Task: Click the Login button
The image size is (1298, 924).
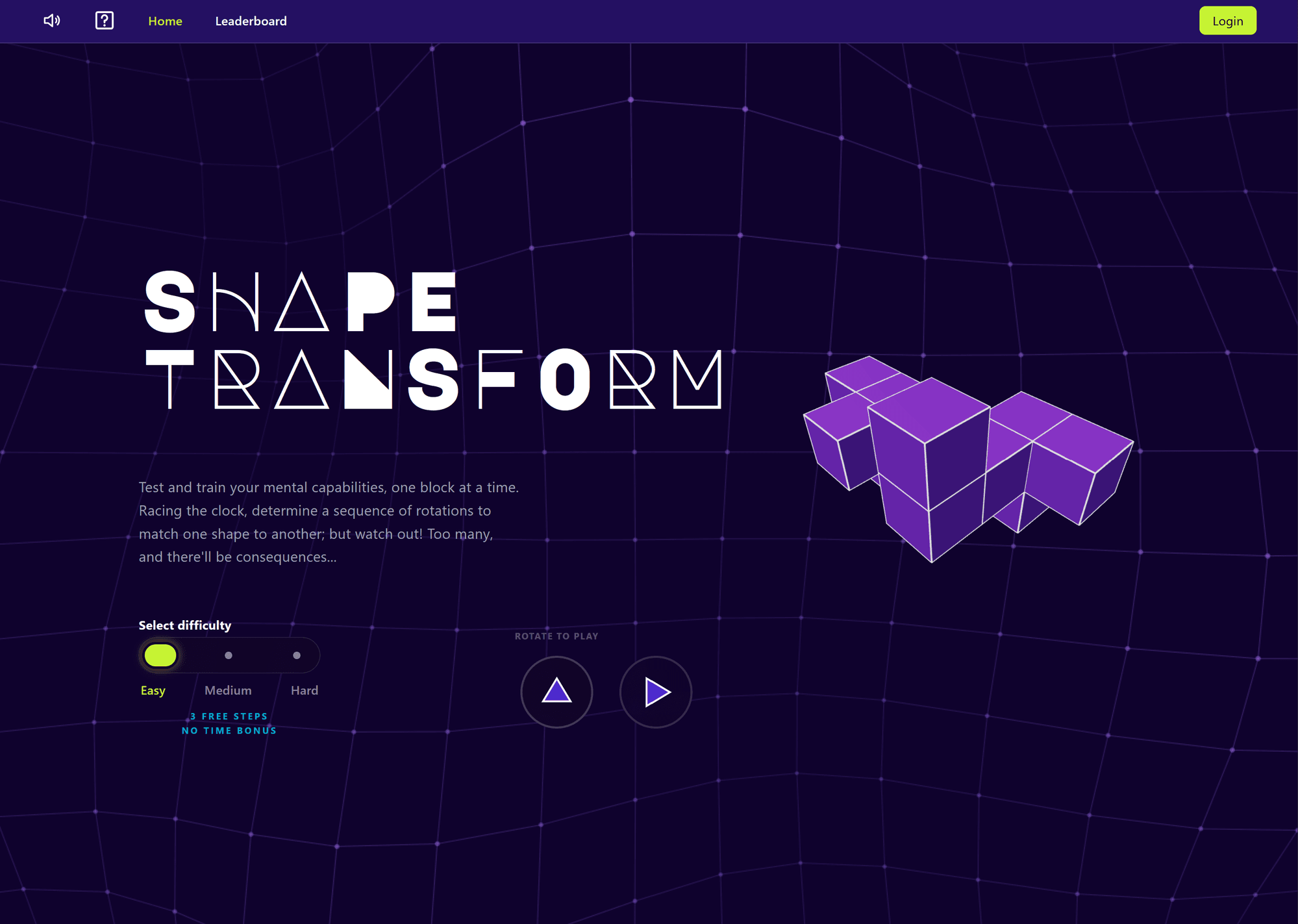Action: pos(1227,21)
